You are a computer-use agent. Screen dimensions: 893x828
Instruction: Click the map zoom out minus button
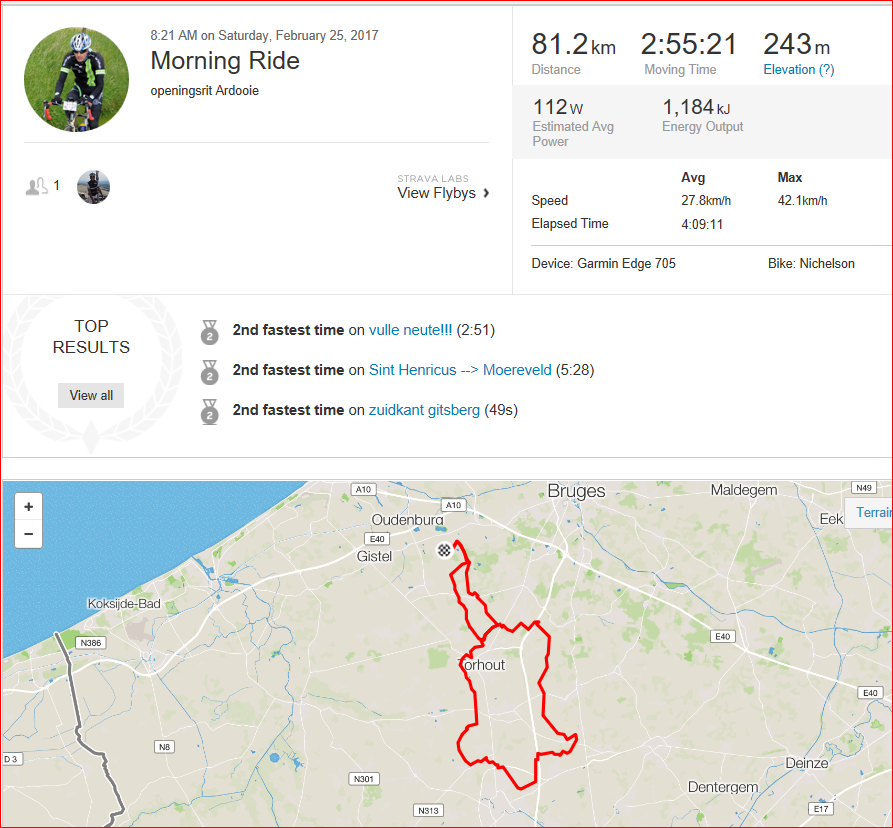tap(28, 534)
